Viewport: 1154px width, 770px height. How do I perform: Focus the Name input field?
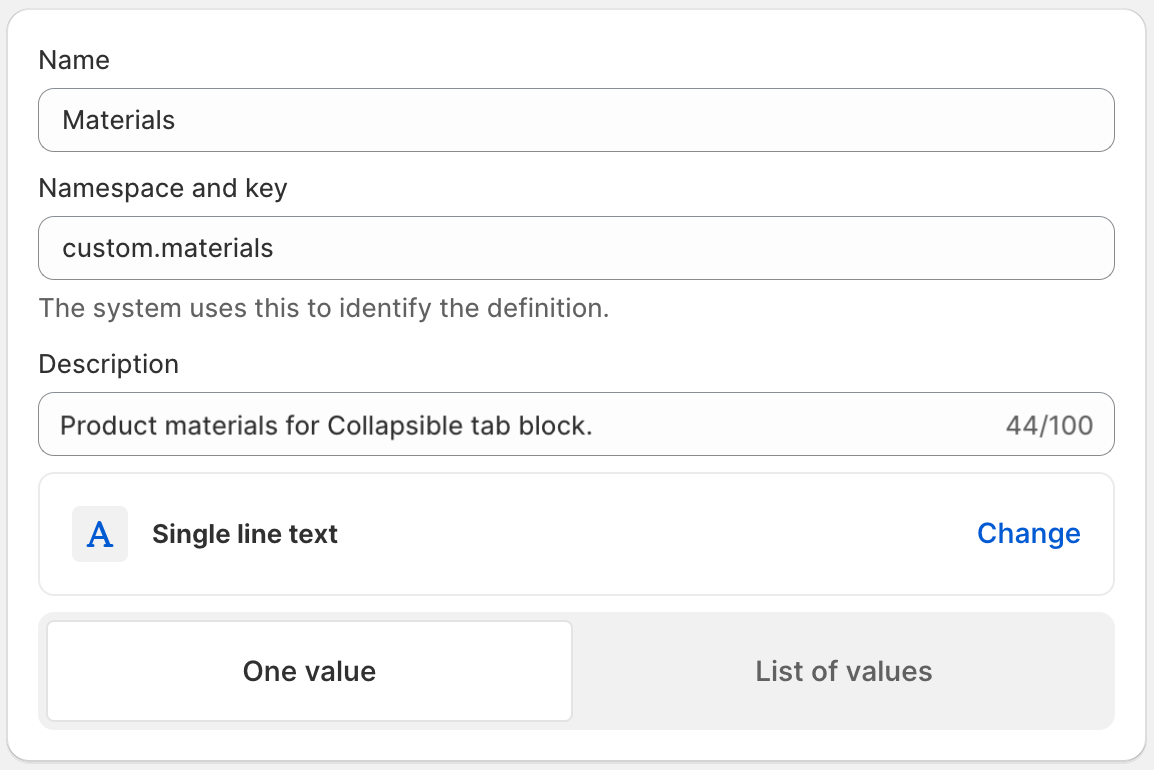(576, 120)
